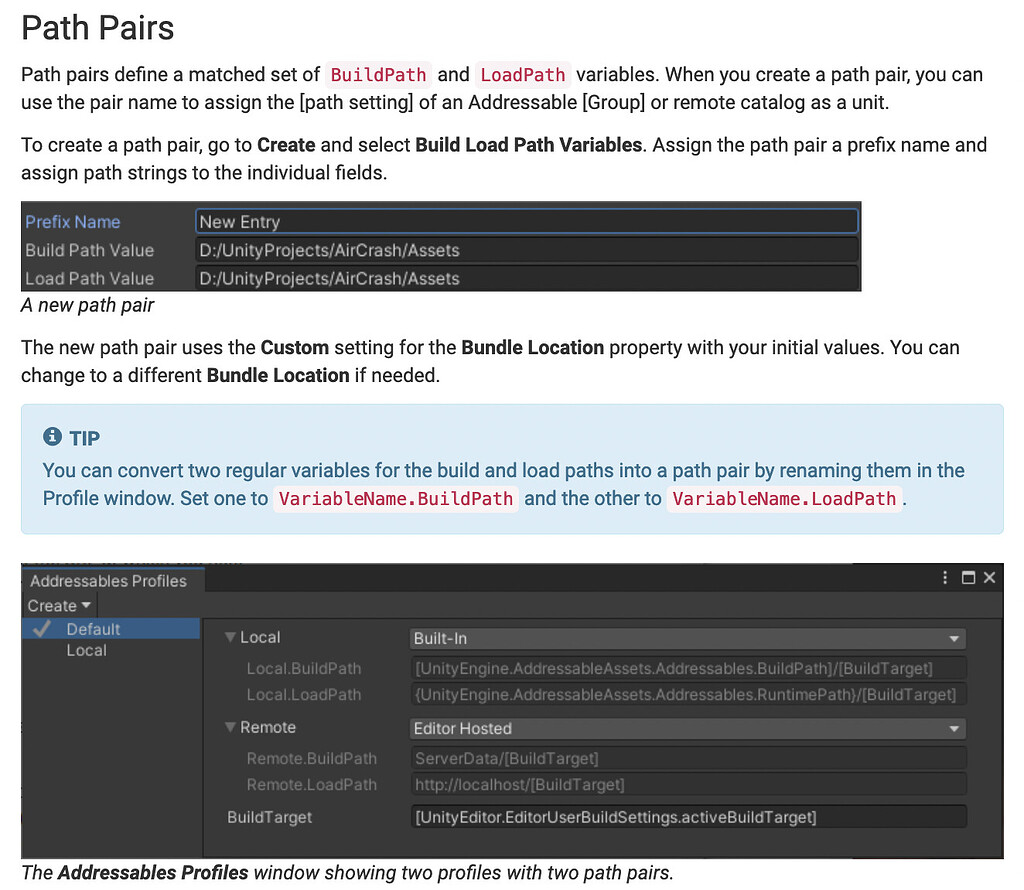Click the checkmark icon beside the Default profile

tap(40, 628)
